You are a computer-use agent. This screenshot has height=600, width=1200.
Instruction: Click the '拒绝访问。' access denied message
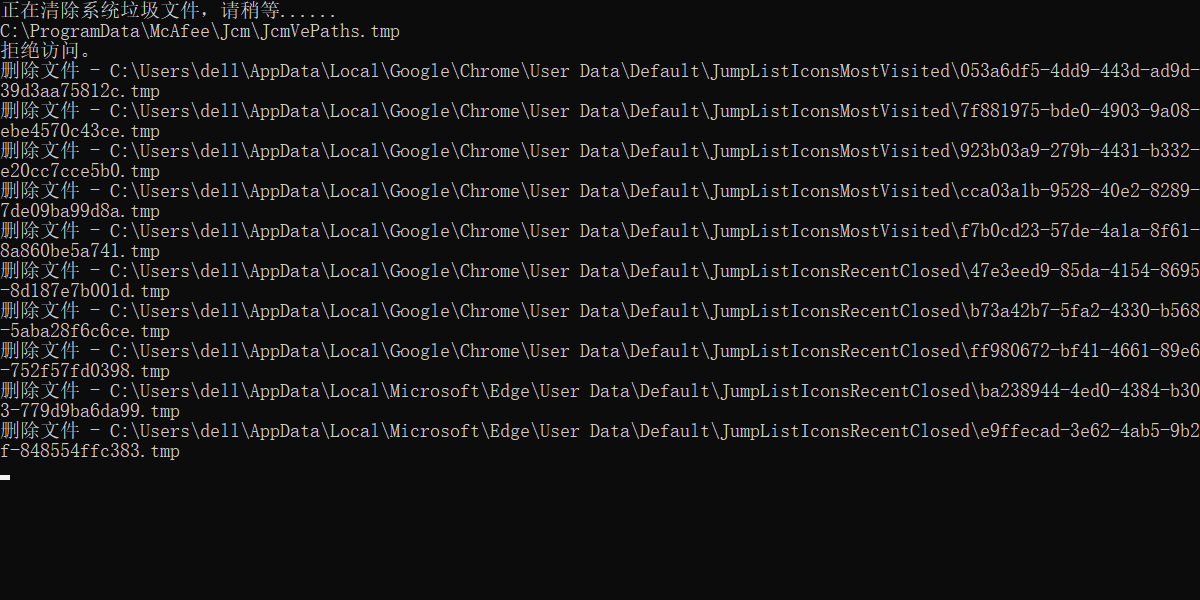[47, 51]
